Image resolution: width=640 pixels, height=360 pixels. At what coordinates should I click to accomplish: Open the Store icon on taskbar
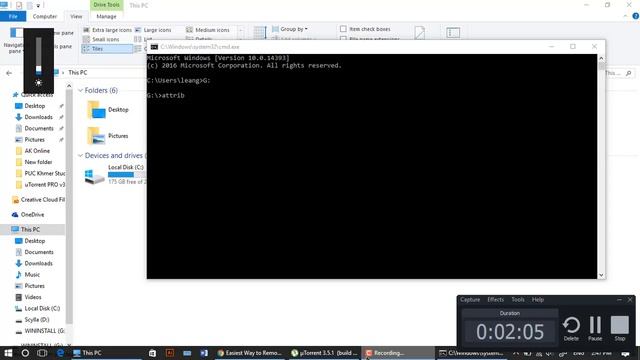tap(152, 353)
